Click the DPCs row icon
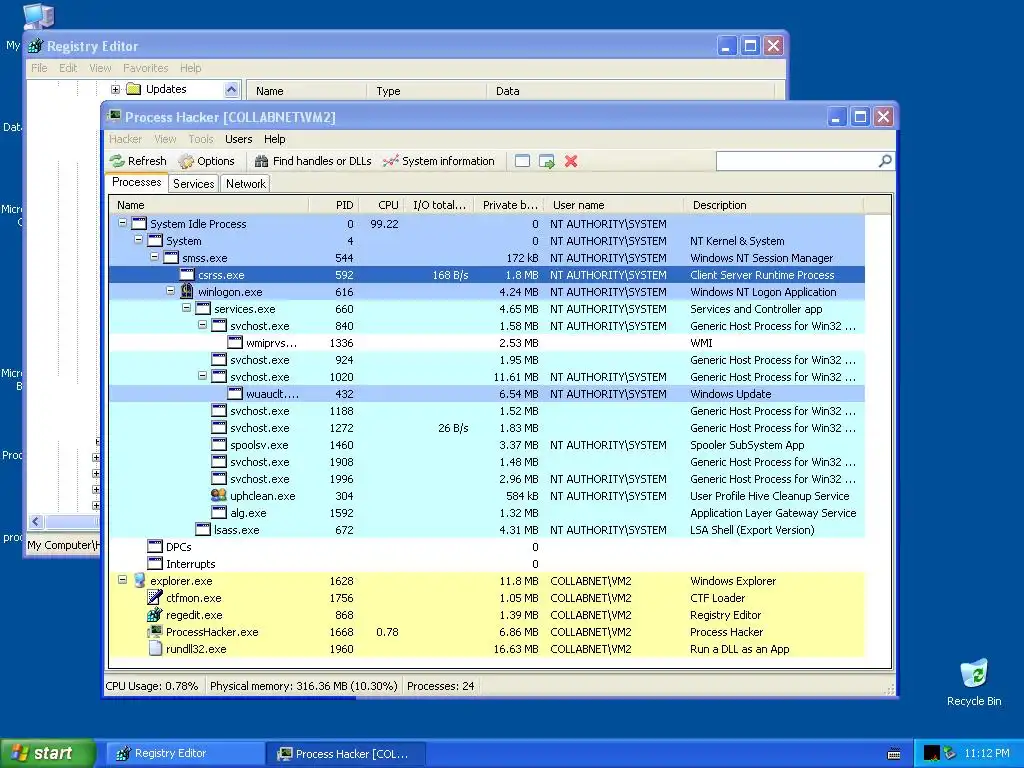The image size is (1024, 768). tap(155, 547)
